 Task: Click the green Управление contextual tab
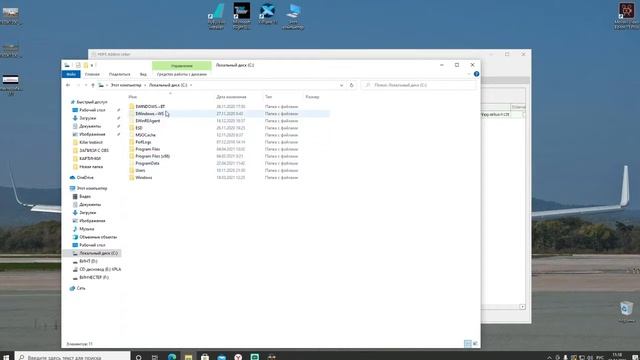tap(182, 65)
